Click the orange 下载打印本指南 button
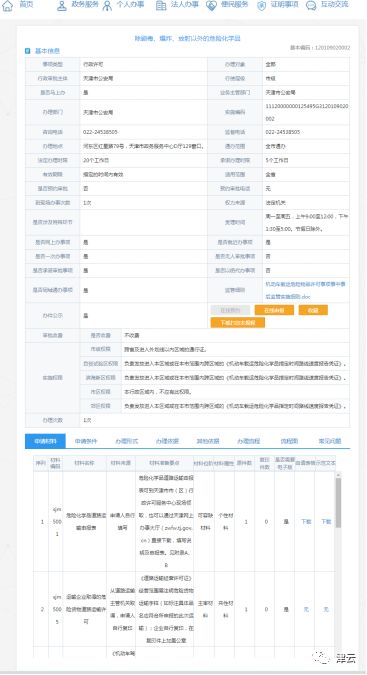 click(x=237, y=322)
